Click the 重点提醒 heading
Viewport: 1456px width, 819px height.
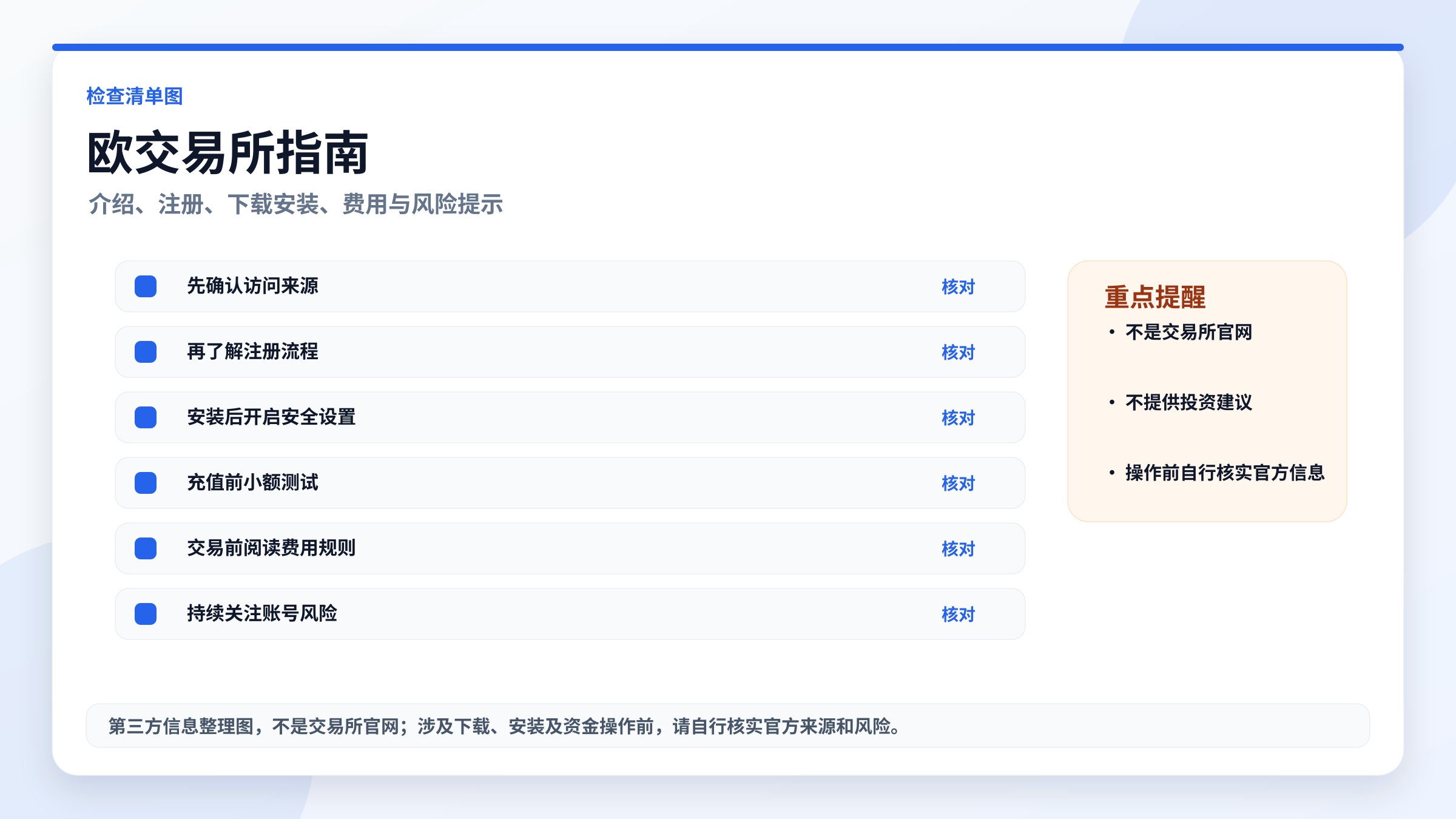pyautogui.click(x=1155, y=297)
